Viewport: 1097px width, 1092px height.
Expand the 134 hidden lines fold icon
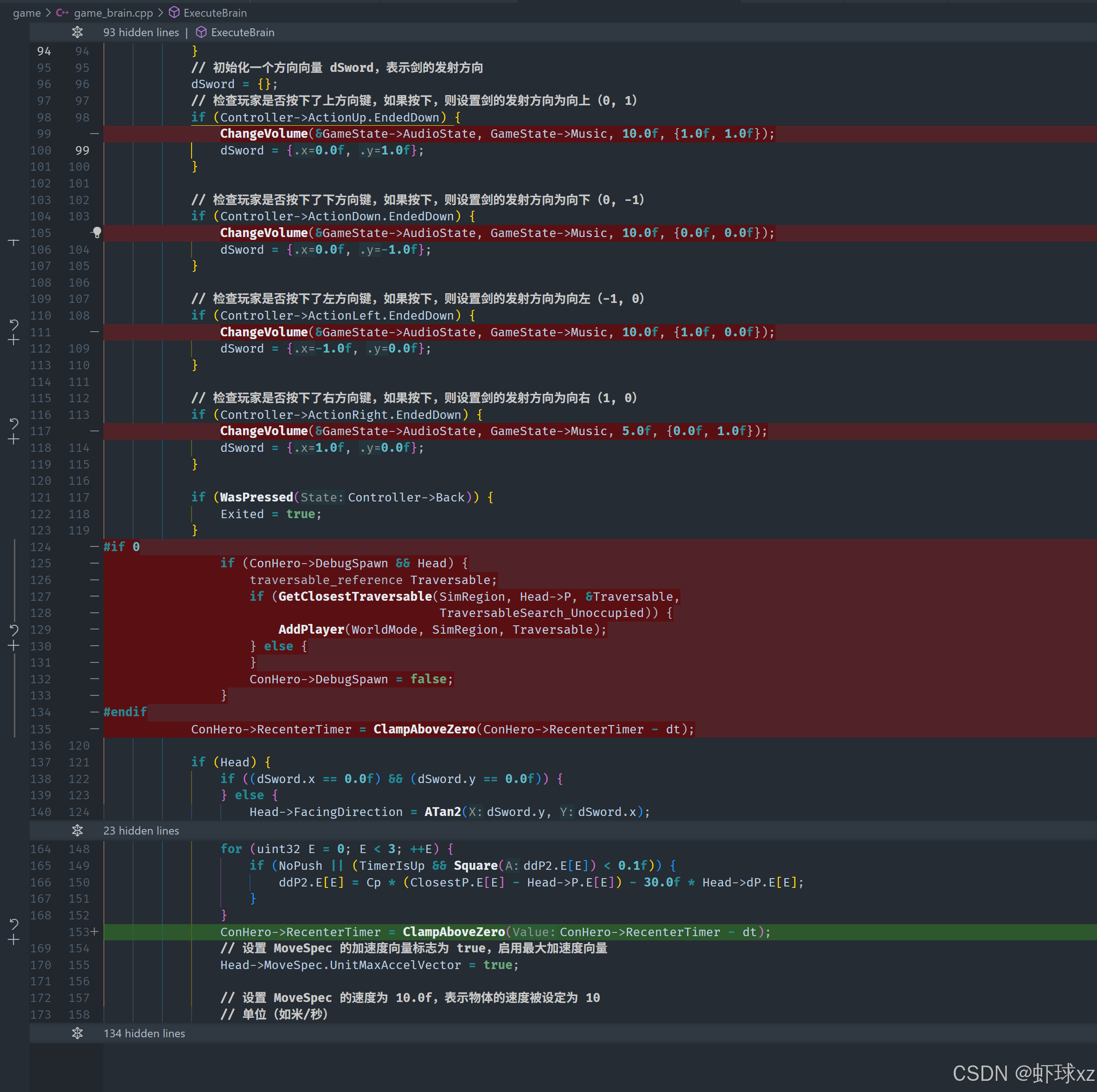pos(77,1033)
